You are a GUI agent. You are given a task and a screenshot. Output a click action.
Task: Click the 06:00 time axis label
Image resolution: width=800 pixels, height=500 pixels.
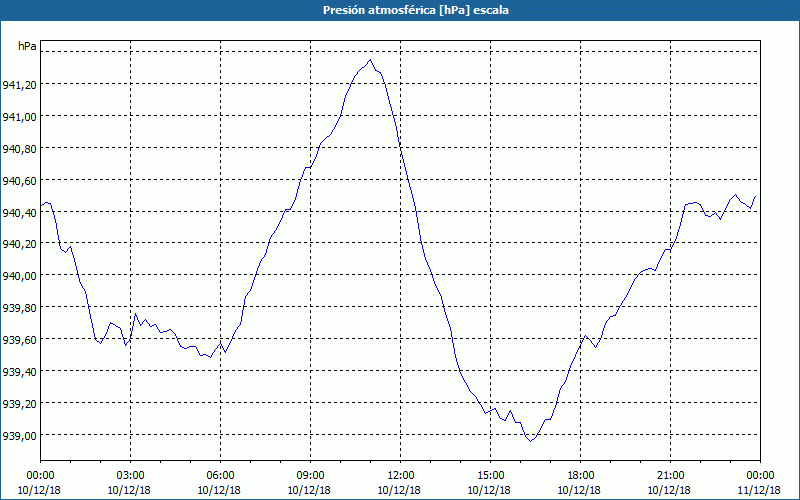coord(220,476)
